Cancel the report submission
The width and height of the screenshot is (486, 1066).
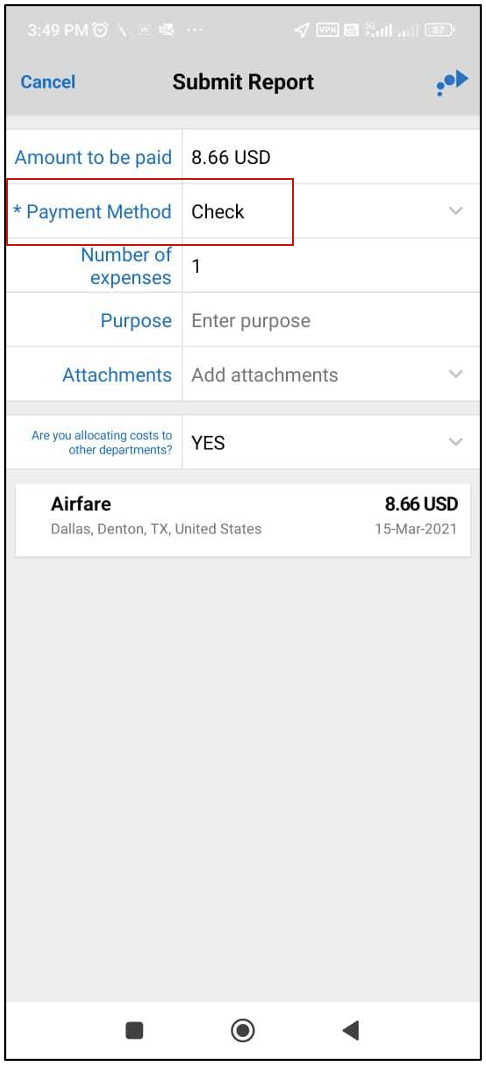tap(48, 82)
